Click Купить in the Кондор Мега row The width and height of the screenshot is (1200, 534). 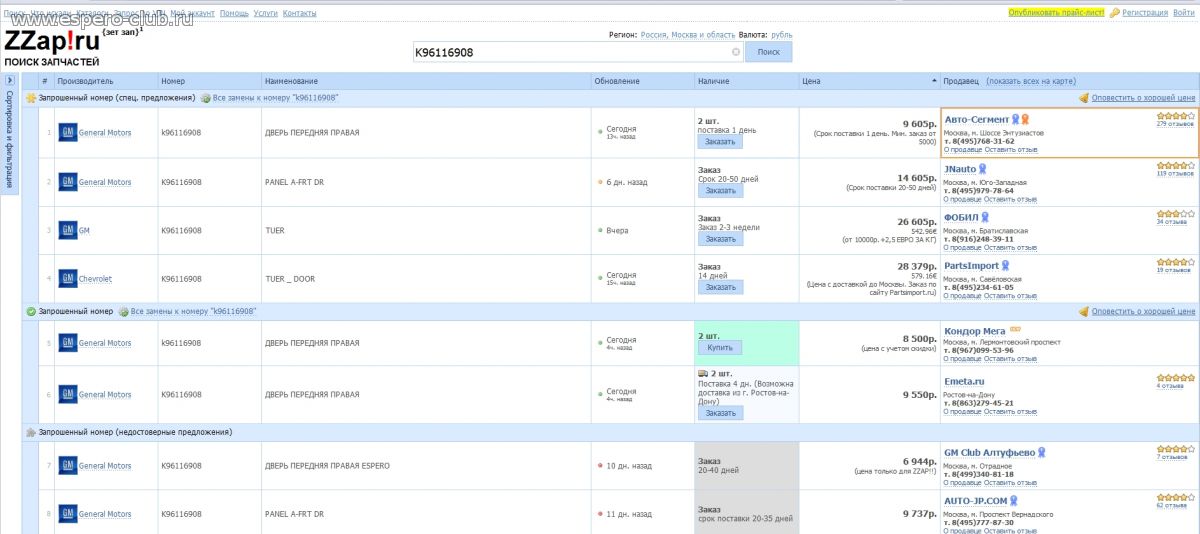[720, 348]
